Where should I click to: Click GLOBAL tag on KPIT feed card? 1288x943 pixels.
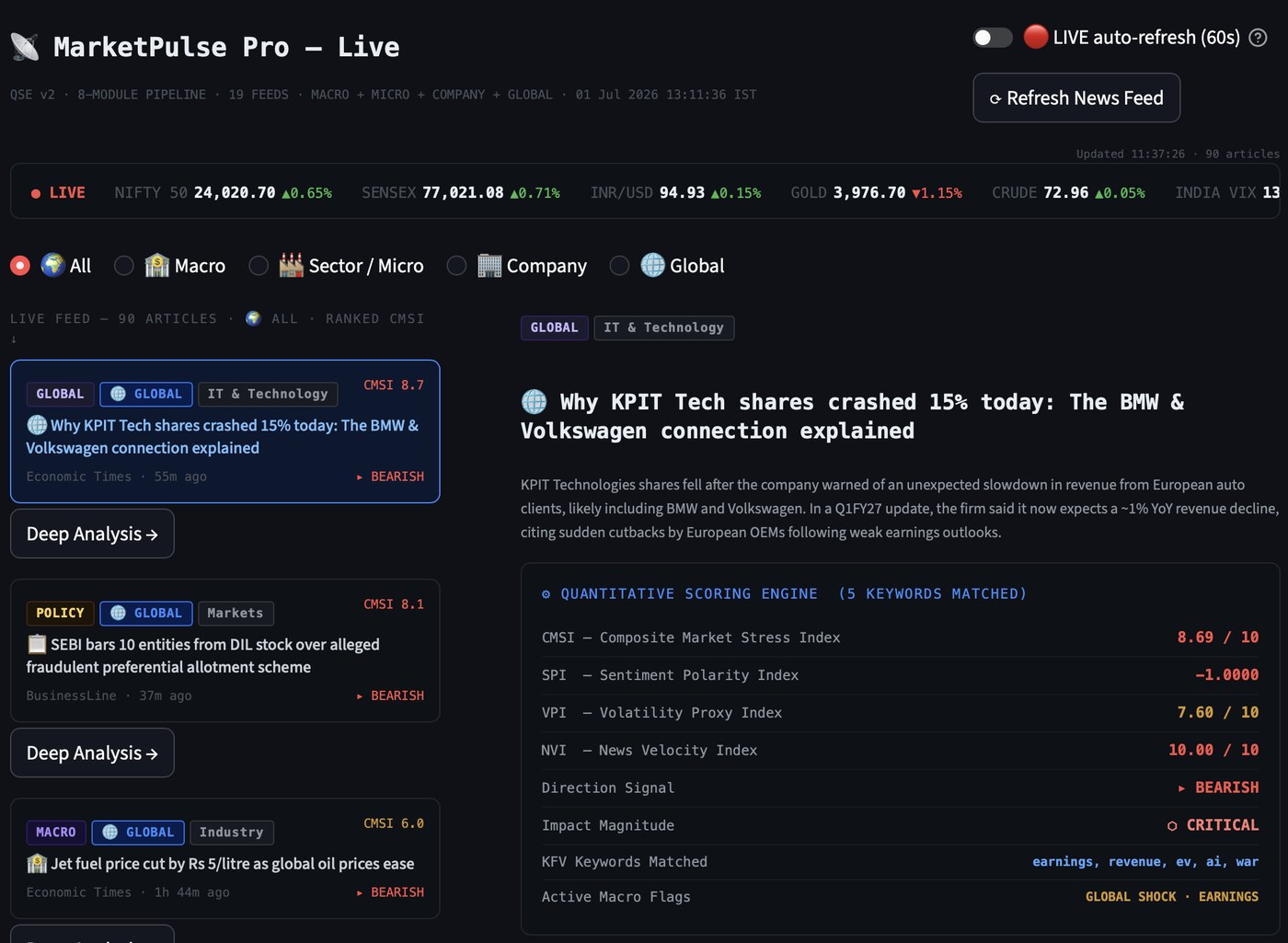(x=60, y=394)
